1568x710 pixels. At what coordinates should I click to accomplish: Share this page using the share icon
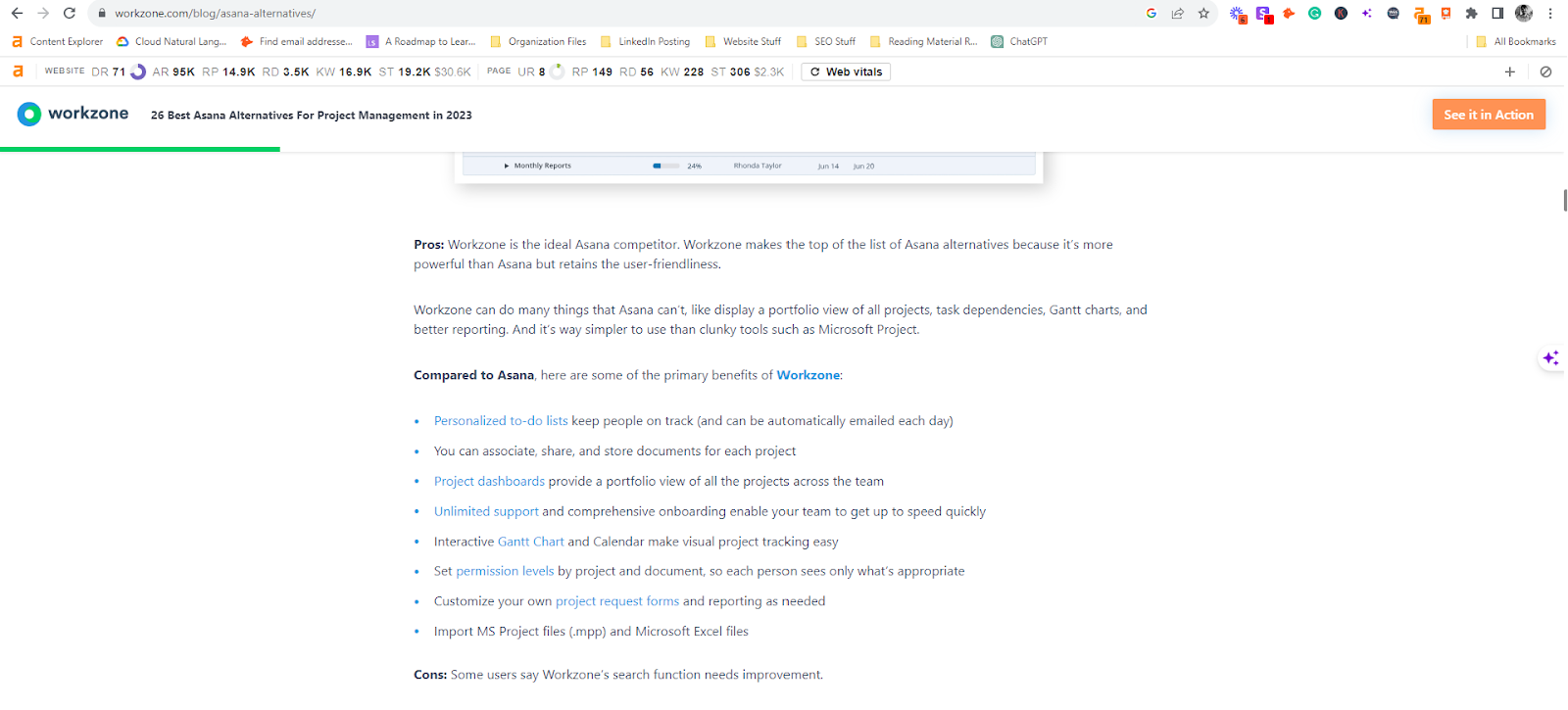click(x=1178, y=14)
